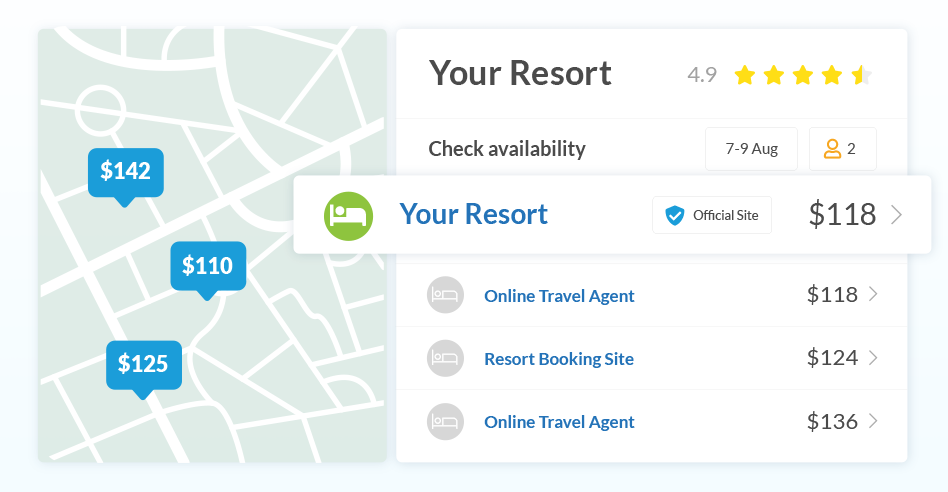Click the Official Site badge button
The height and width of the screenshot is (492, 948).
click(712, 215)
